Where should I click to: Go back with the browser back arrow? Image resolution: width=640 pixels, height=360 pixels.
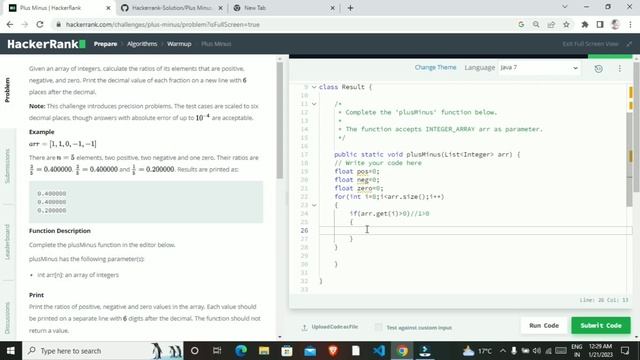point(10,24)
